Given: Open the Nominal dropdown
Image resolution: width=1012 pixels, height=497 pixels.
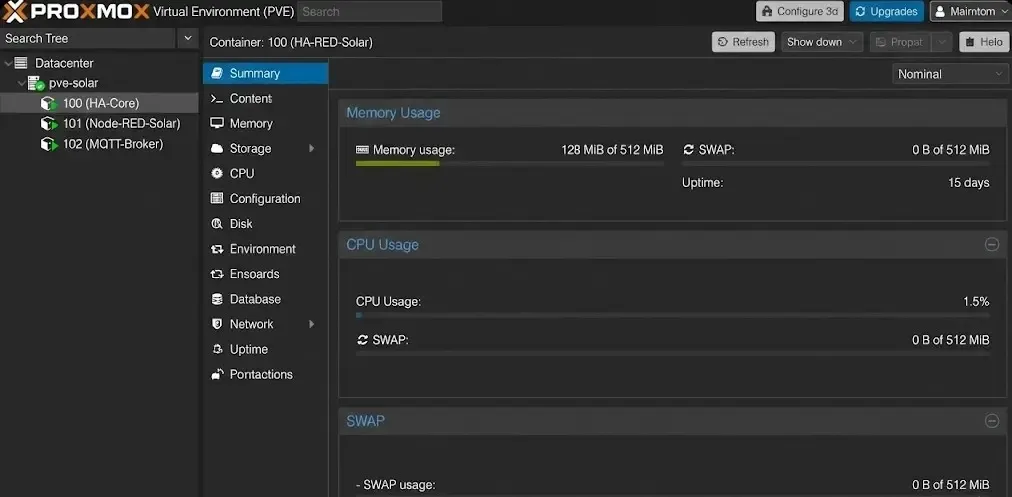Looking at the screenshot, I should tap(949, 74).
